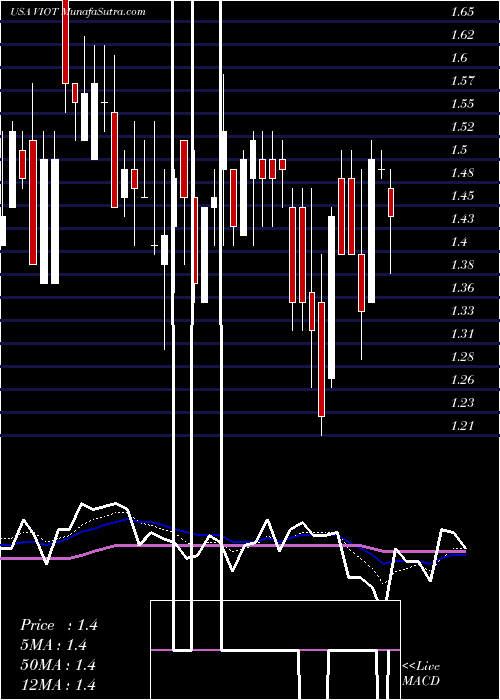500x700 pixels.
Task: Click the 1.26 price axis label
Action: coord(462,380)
